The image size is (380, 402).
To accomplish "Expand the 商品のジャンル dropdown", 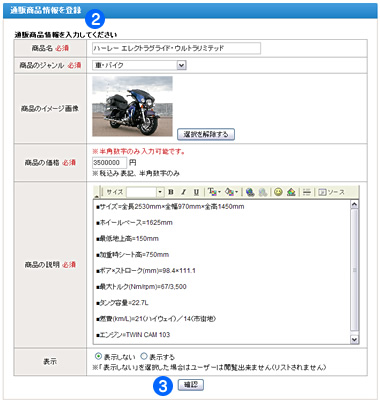I will pyautogui.click(x=181, y=65).
